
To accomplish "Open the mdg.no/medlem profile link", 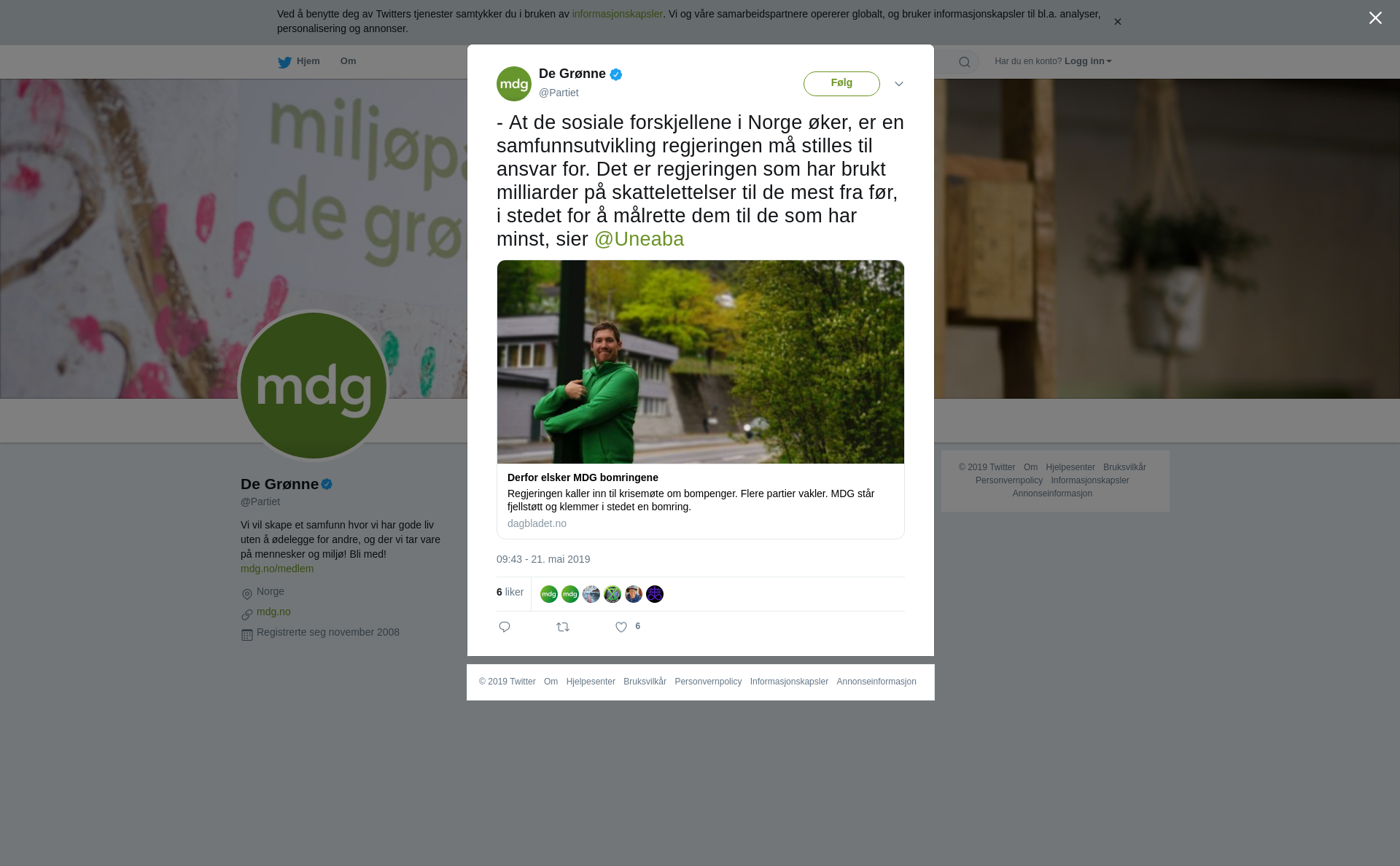I will [277, 569].
